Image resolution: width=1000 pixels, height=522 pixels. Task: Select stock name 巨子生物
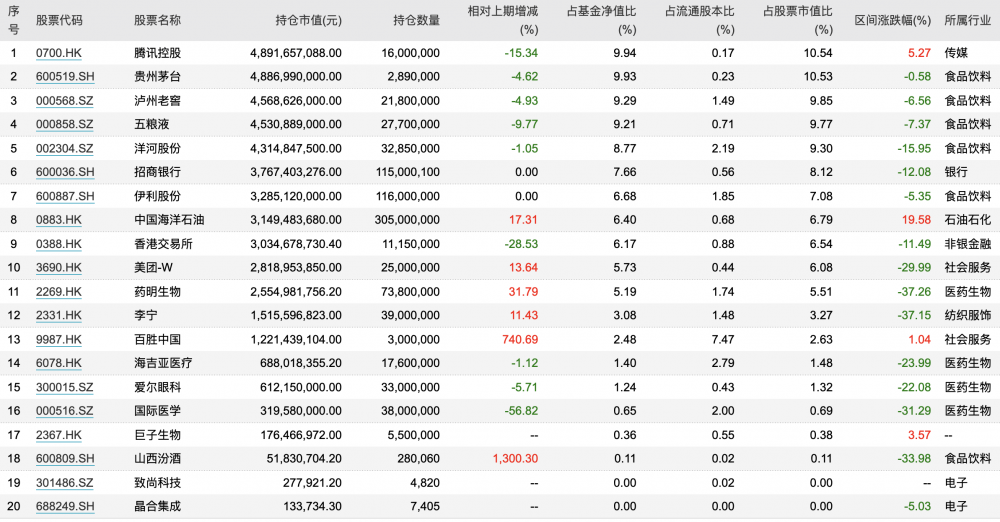158,436
